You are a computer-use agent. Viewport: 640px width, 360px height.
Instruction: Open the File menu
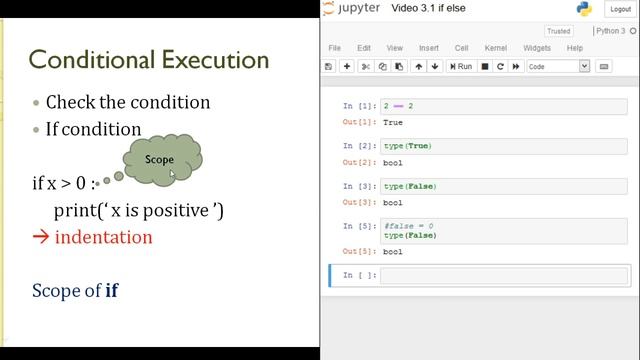point(335,48)
